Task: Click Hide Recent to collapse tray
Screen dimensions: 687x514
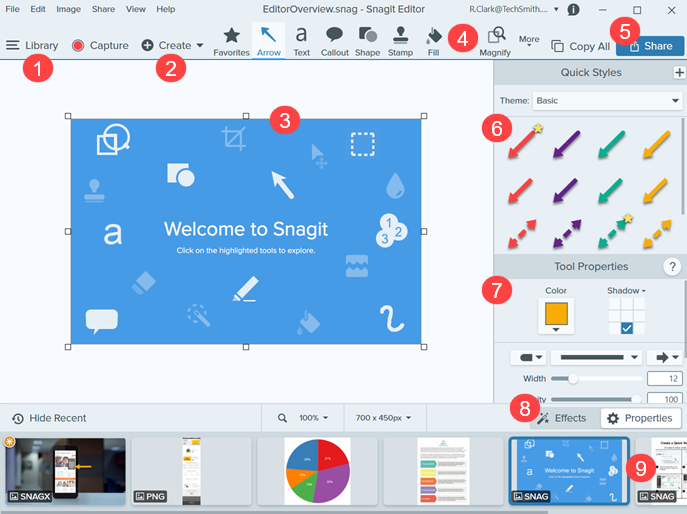Action: point(49,418)
